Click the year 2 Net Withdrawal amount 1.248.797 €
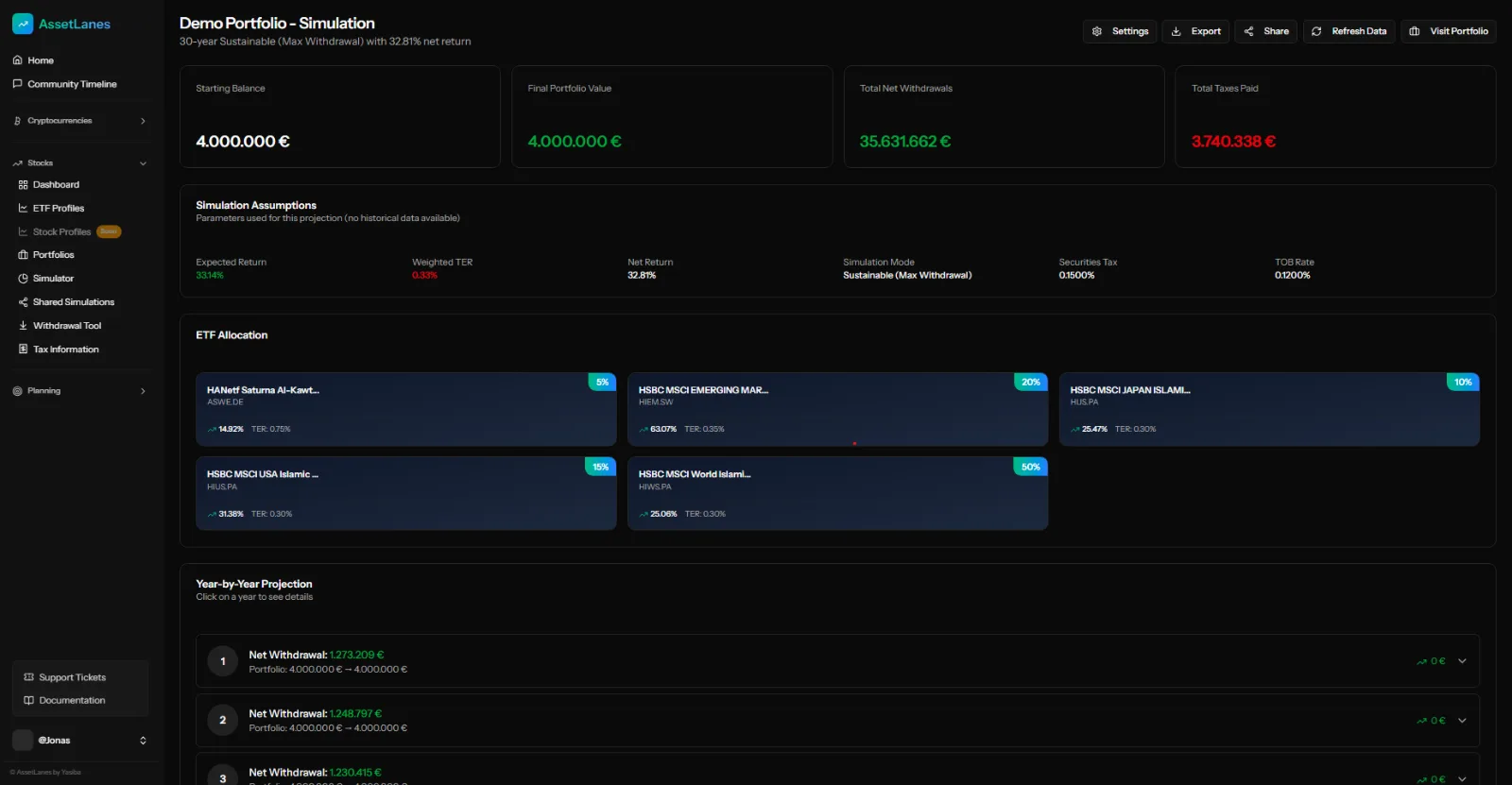Screen dimensions: 1512x785 point(355,714)
